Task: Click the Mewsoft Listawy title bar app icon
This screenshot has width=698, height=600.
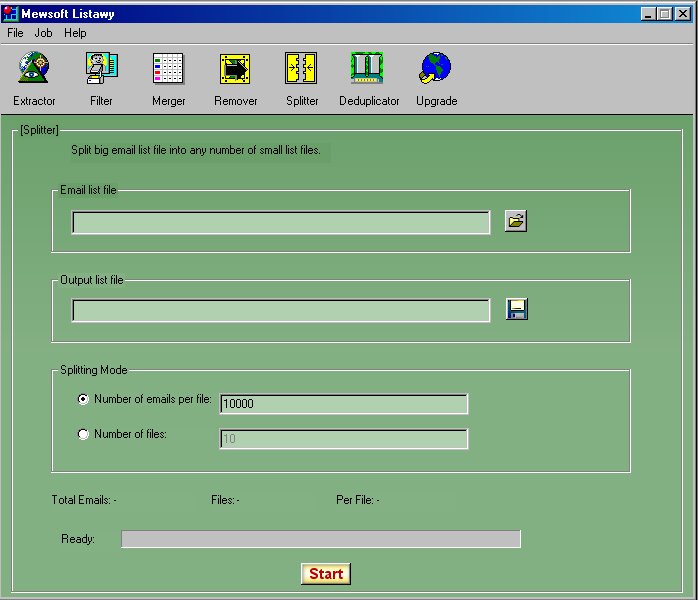Action: click(x=10, y=13)
